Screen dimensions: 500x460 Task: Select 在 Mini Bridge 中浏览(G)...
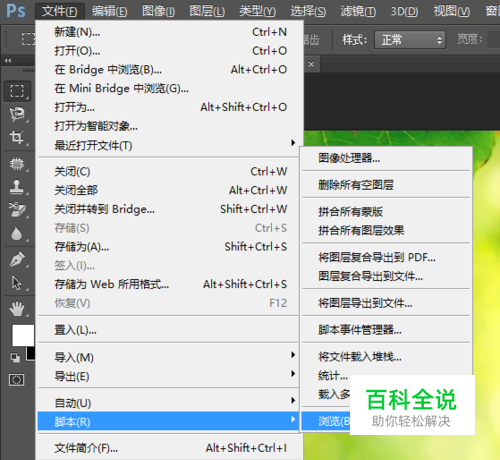pyautogui.click(x=170, y=88)
